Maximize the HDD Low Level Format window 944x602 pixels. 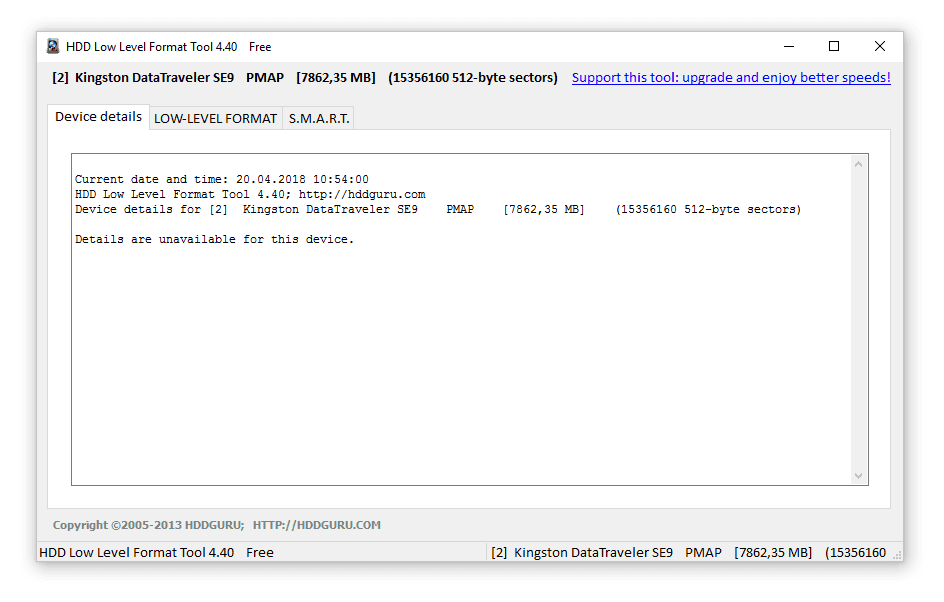834,46
